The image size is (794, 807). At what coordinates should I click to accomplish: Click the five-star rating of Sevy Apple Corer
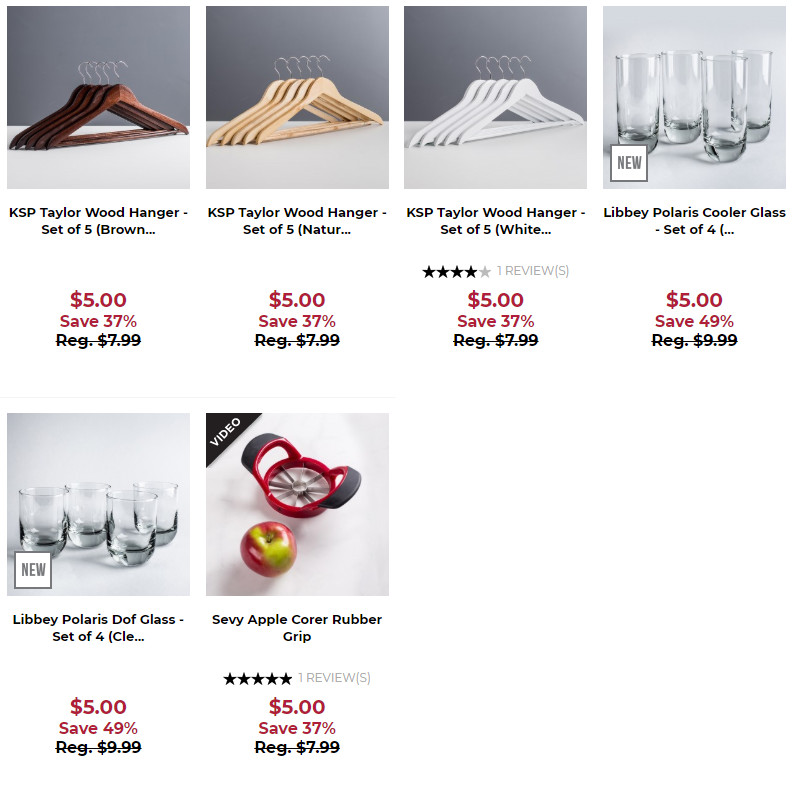[257, 678]
